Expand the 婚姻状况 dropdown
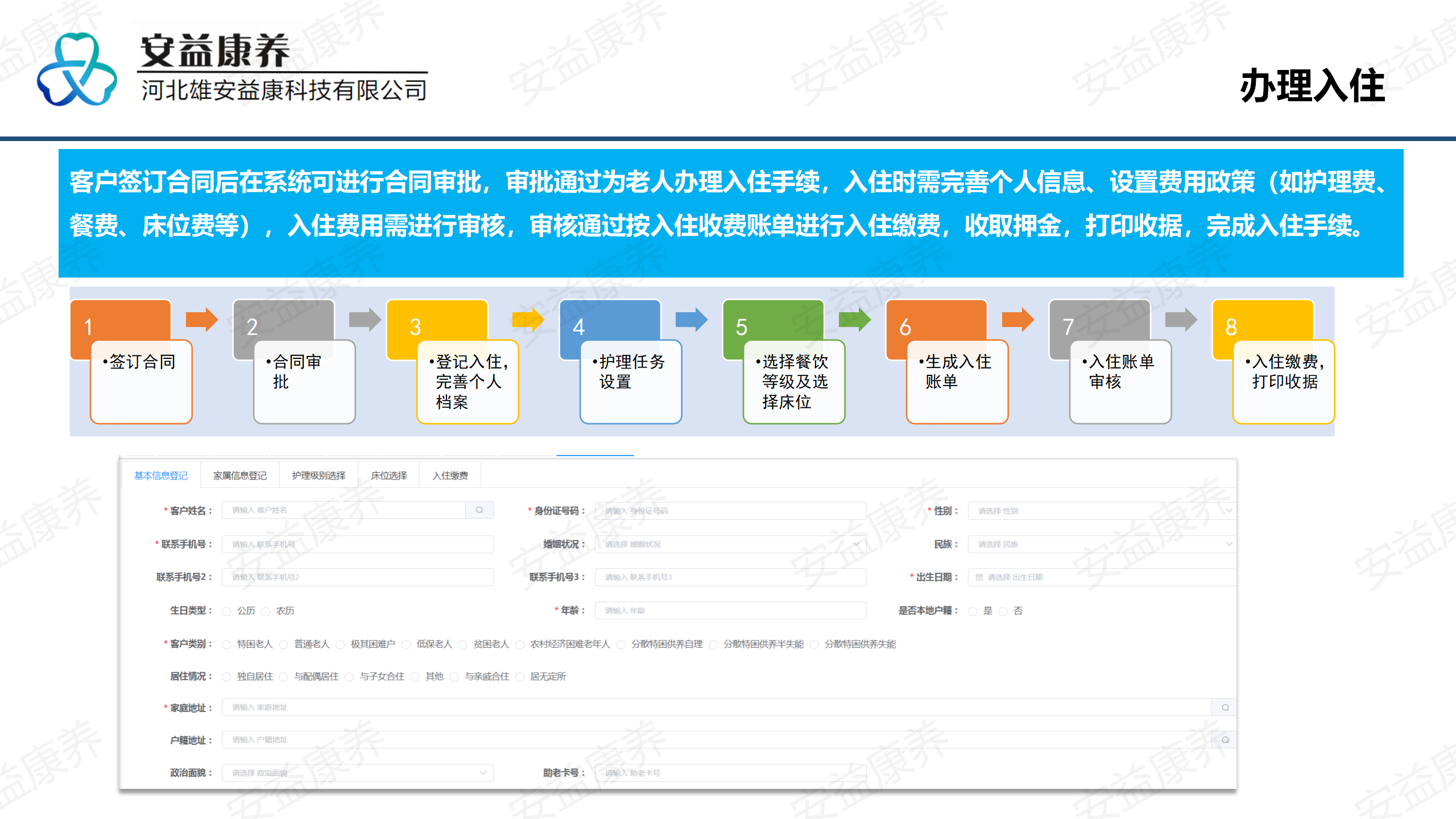1456x819 pixels. (731, 544)
